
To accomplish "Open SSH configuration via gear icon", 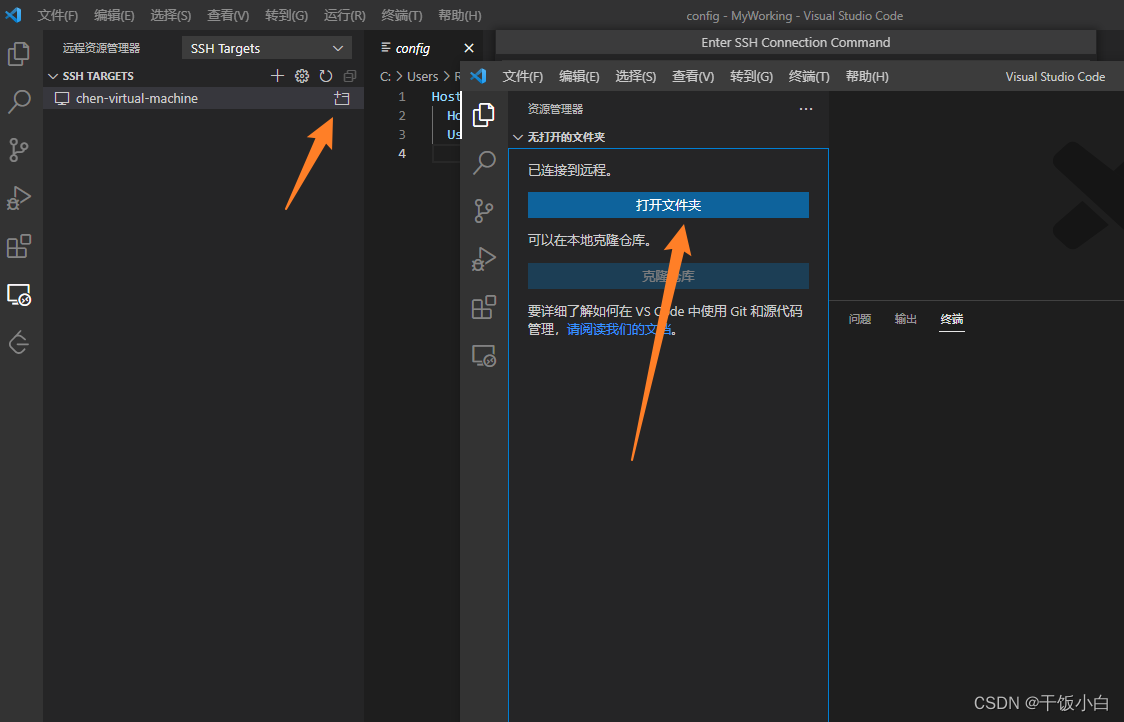I will [302, 75].
